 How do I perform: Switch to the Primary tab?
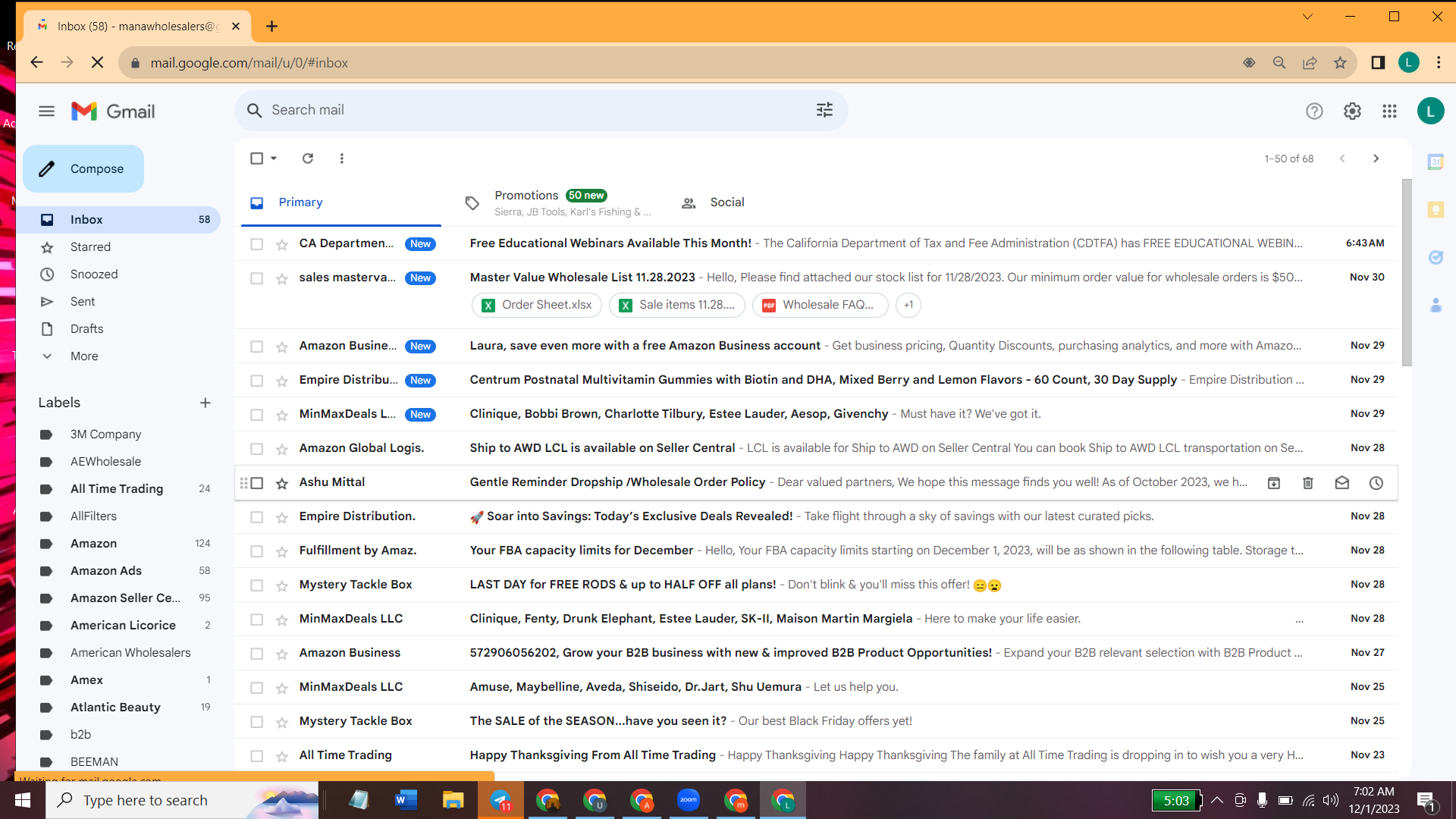(341, 202)
